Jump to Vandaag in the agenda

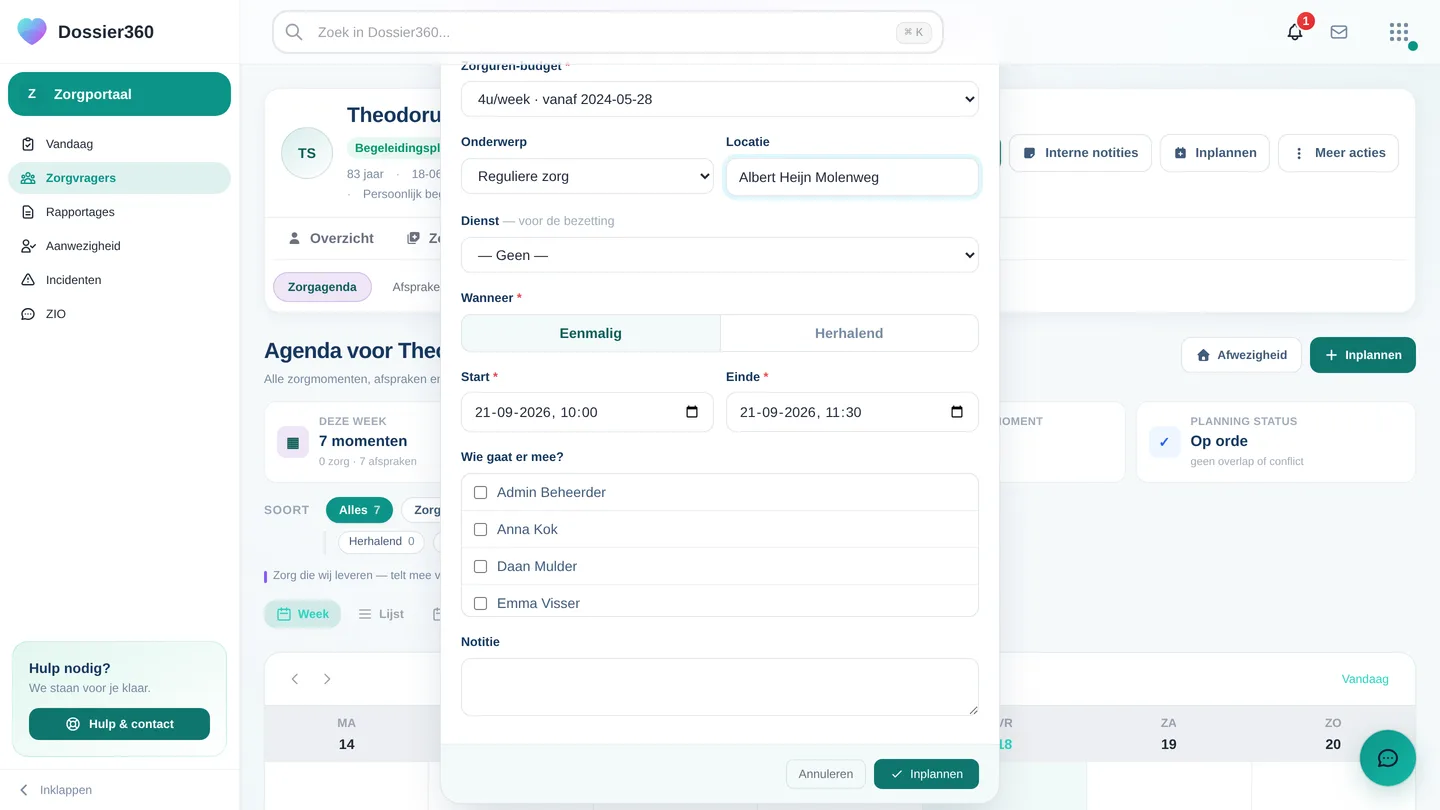click(1365, 679)
